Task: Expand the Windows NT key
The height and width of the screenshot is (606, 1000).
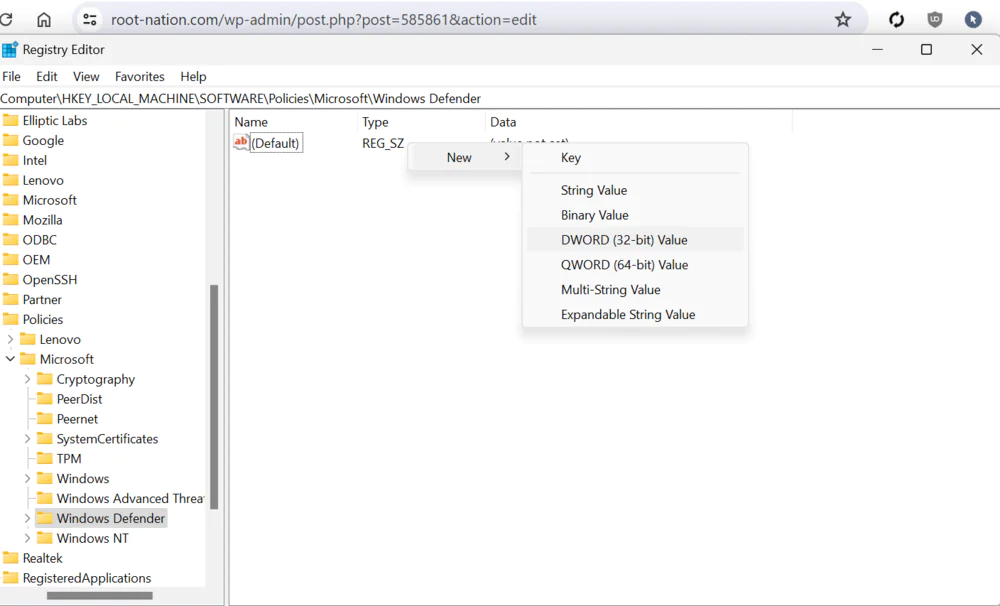Action: pyautogui.click(x=27, y=538)
